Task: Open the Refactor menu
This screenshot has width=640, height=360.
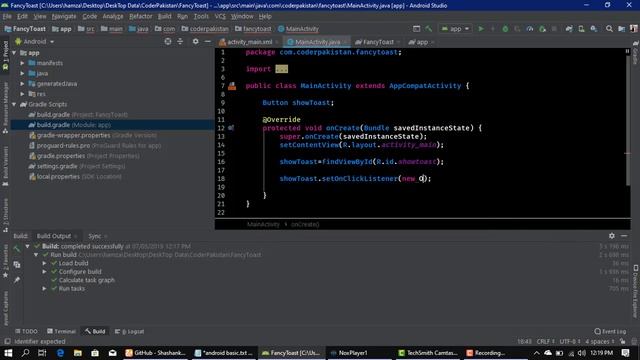Action: 140,16
